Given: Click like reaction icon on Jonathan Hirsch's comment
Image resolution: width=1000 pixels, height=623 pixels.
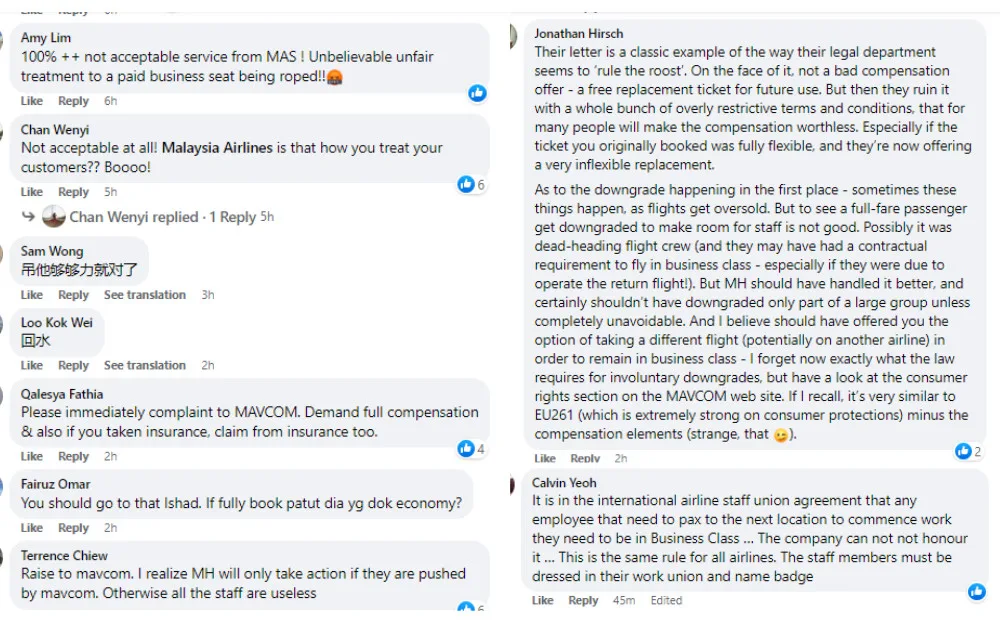Looking at the screenshot, I should 963,451.
